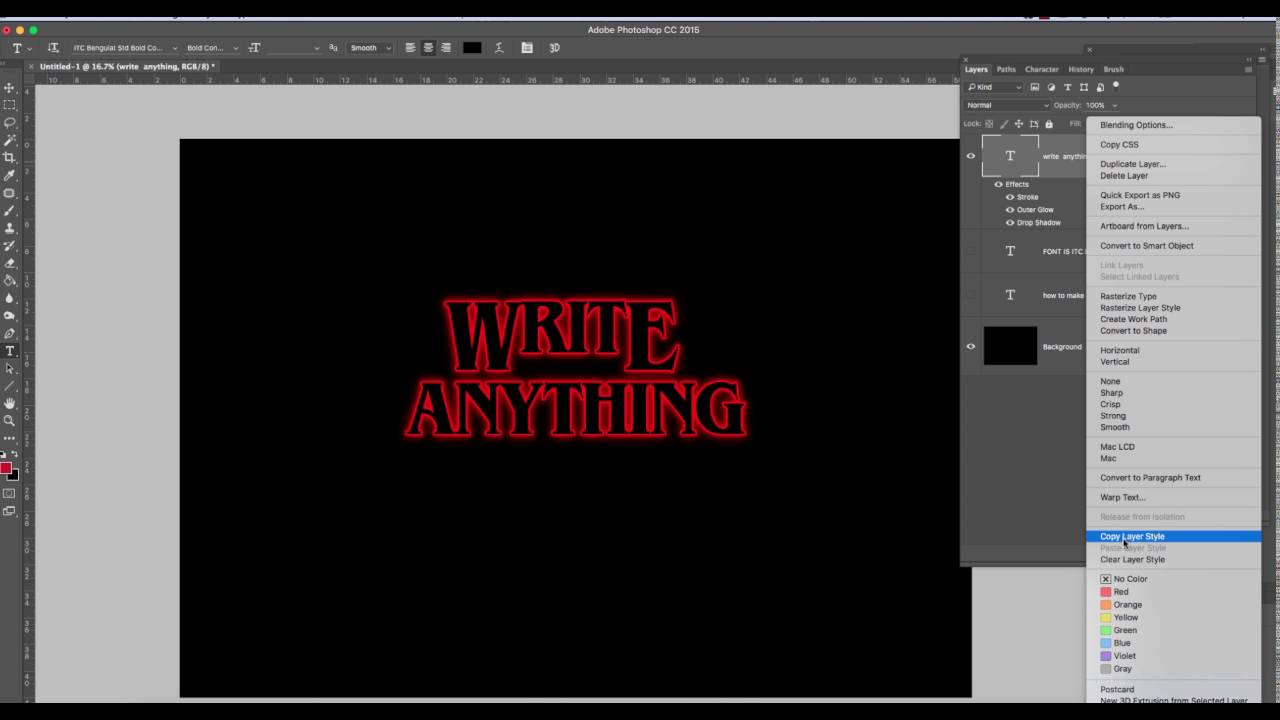Image resolution: width=1280 pixels, height=720 pixels.
Task: Open the anti-aliasing Smooth dropdown
Action: point(370,47)
